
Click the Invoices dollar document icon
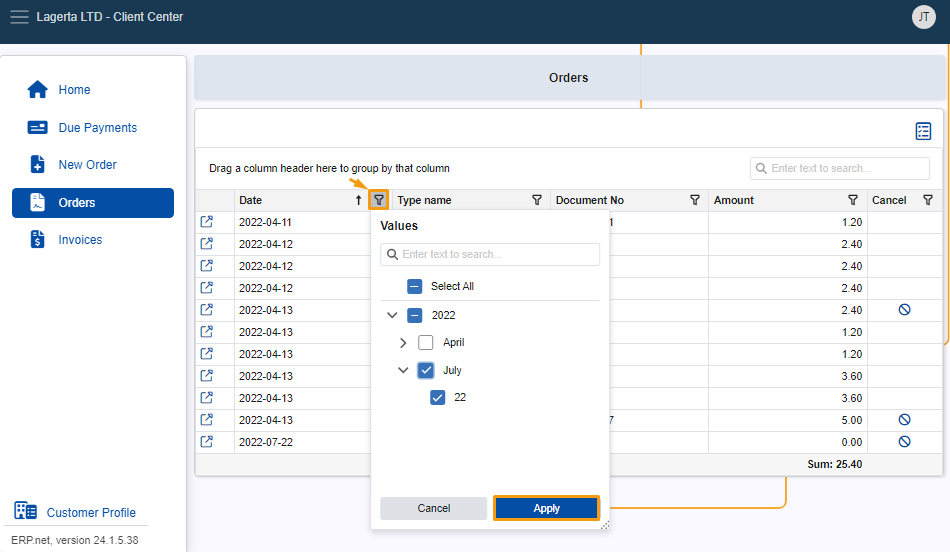pos(38,239)
